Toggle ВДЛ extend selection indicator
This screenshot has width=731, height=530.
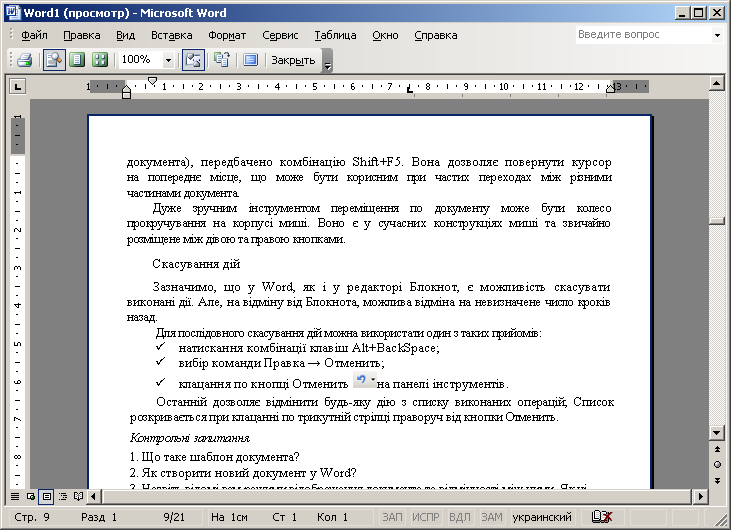tap(460, 517)
